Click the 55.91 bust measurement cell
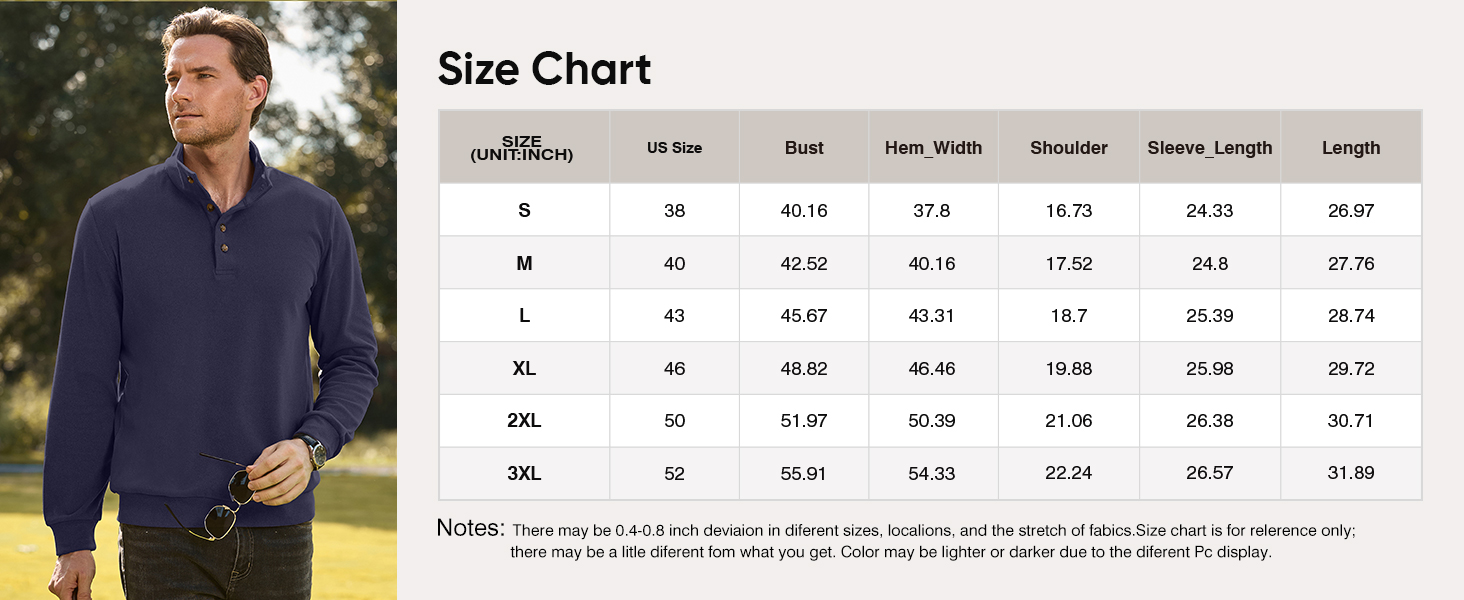The width and height of the screenshot is (1464, 600). 804,474
